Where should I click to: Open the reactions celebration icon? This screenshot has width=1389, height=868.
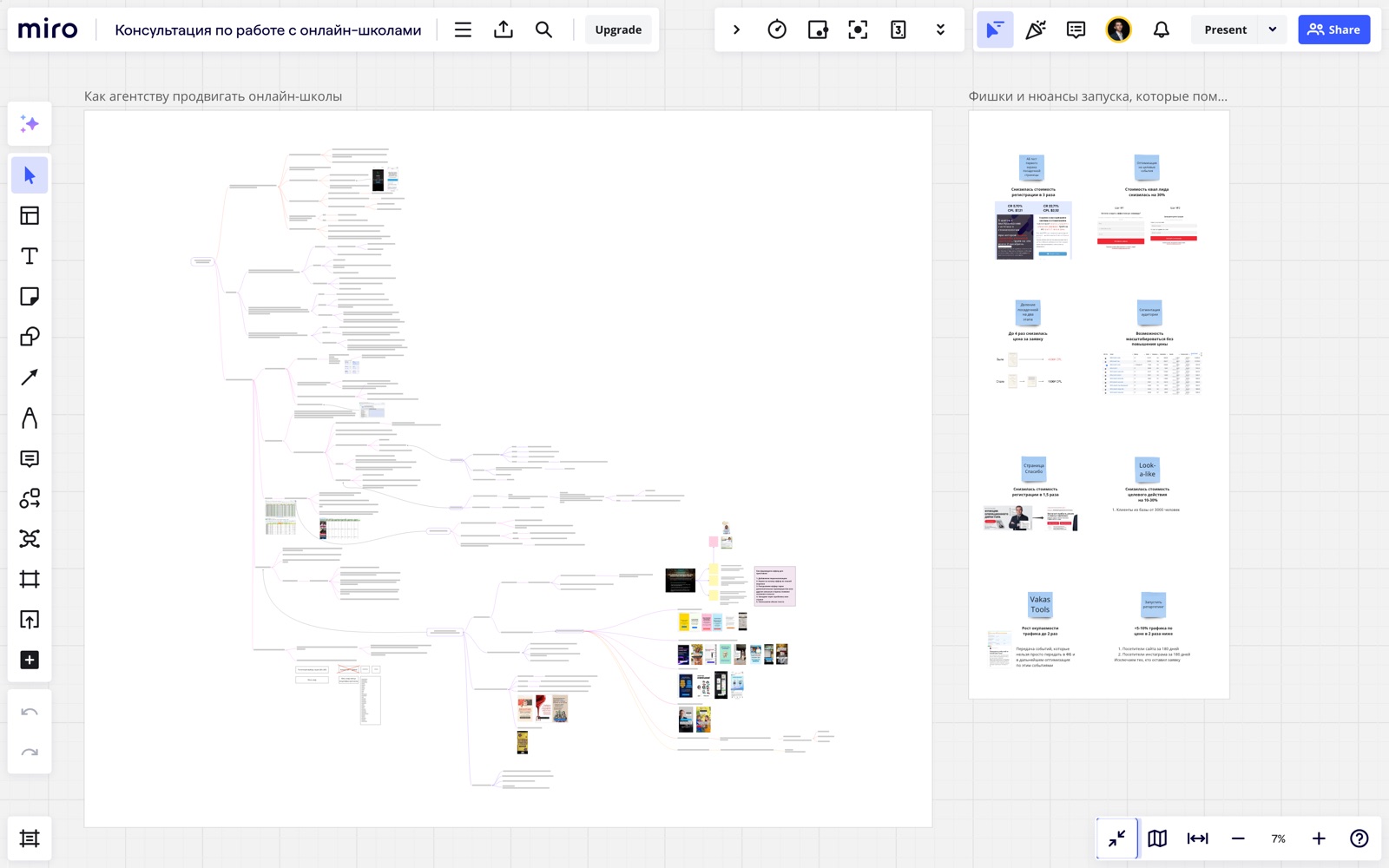1036,30
